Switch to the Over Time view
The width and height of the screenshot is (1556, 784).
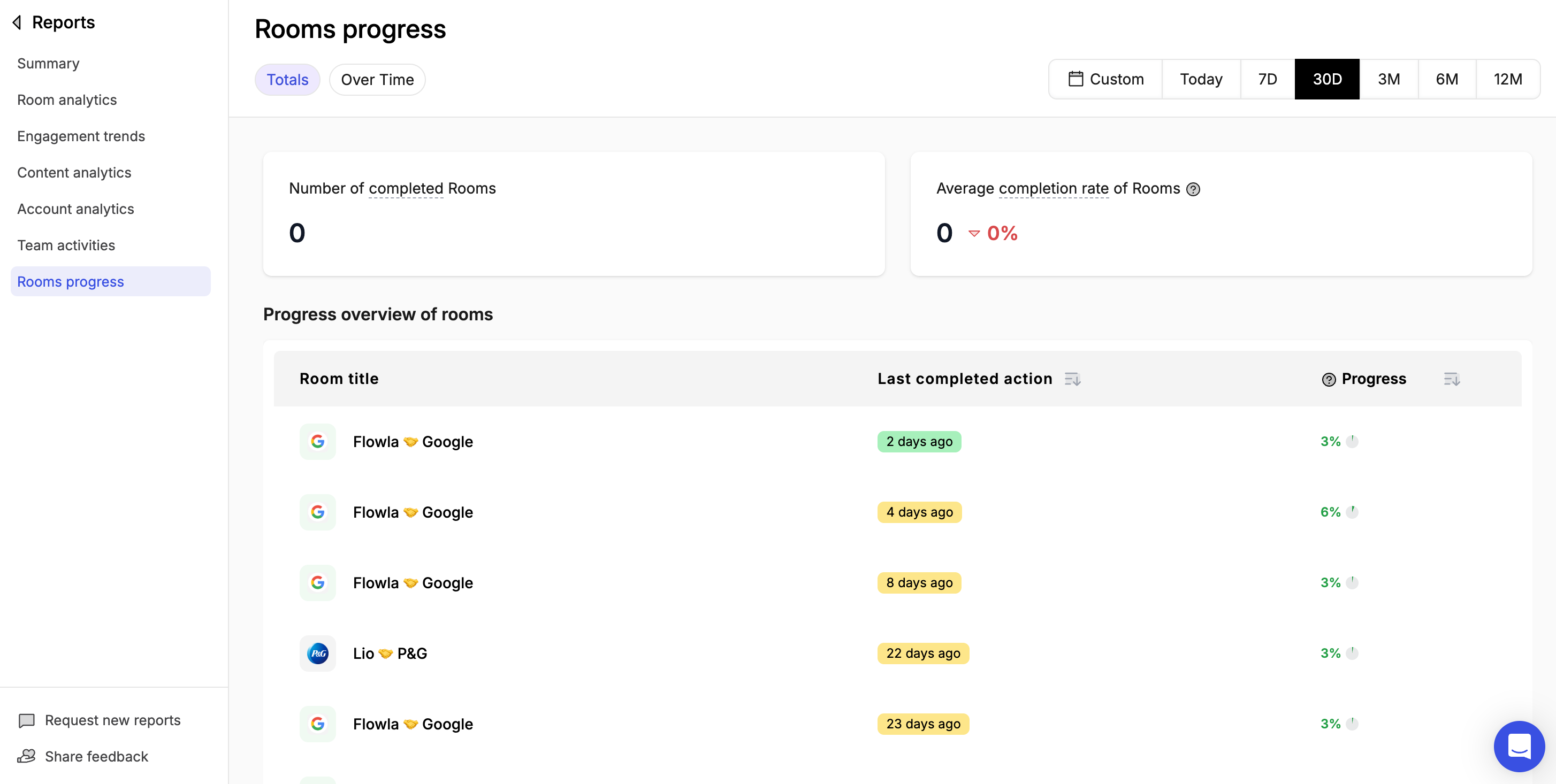click(x=377, y=80)
